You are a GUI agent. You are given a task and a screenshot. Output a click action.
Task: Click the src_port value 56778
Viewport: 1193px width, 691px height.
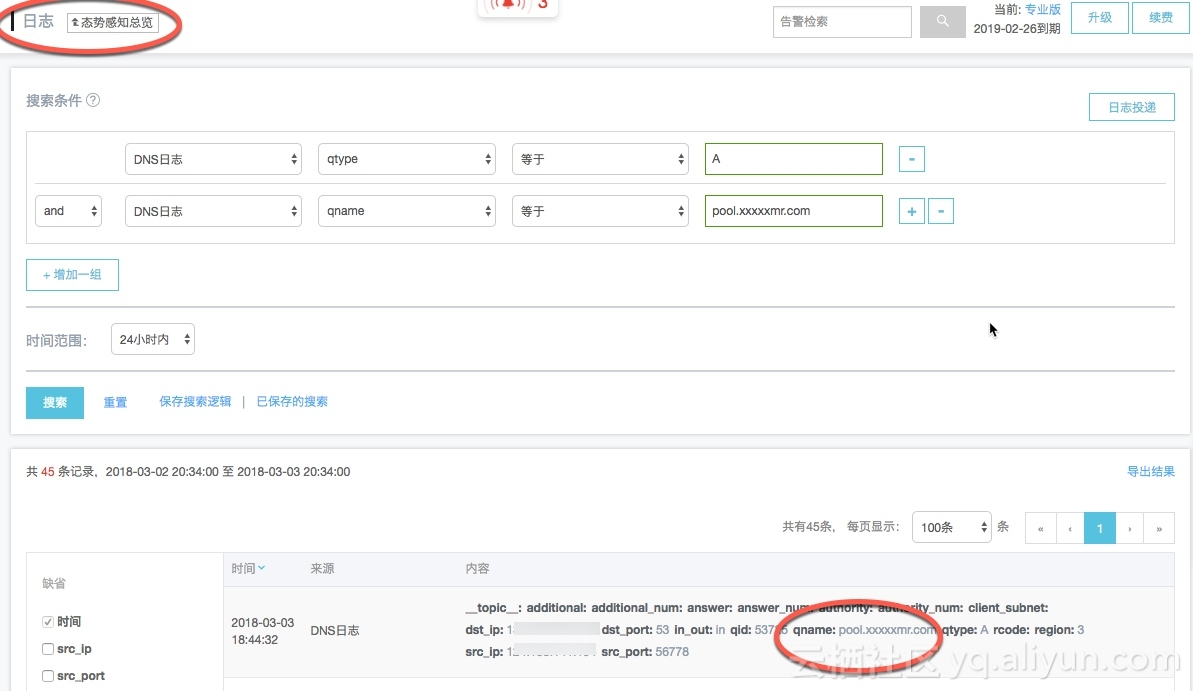[672, 652]
